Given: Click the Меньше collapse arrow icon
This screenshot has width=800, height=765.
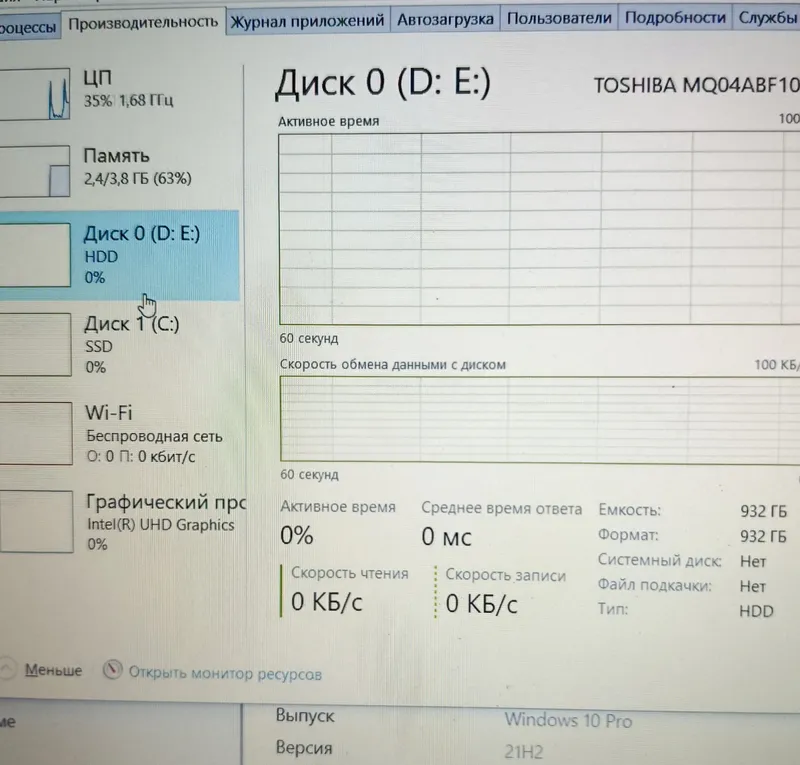Looking at the screenshot, I should pos(7,669).
